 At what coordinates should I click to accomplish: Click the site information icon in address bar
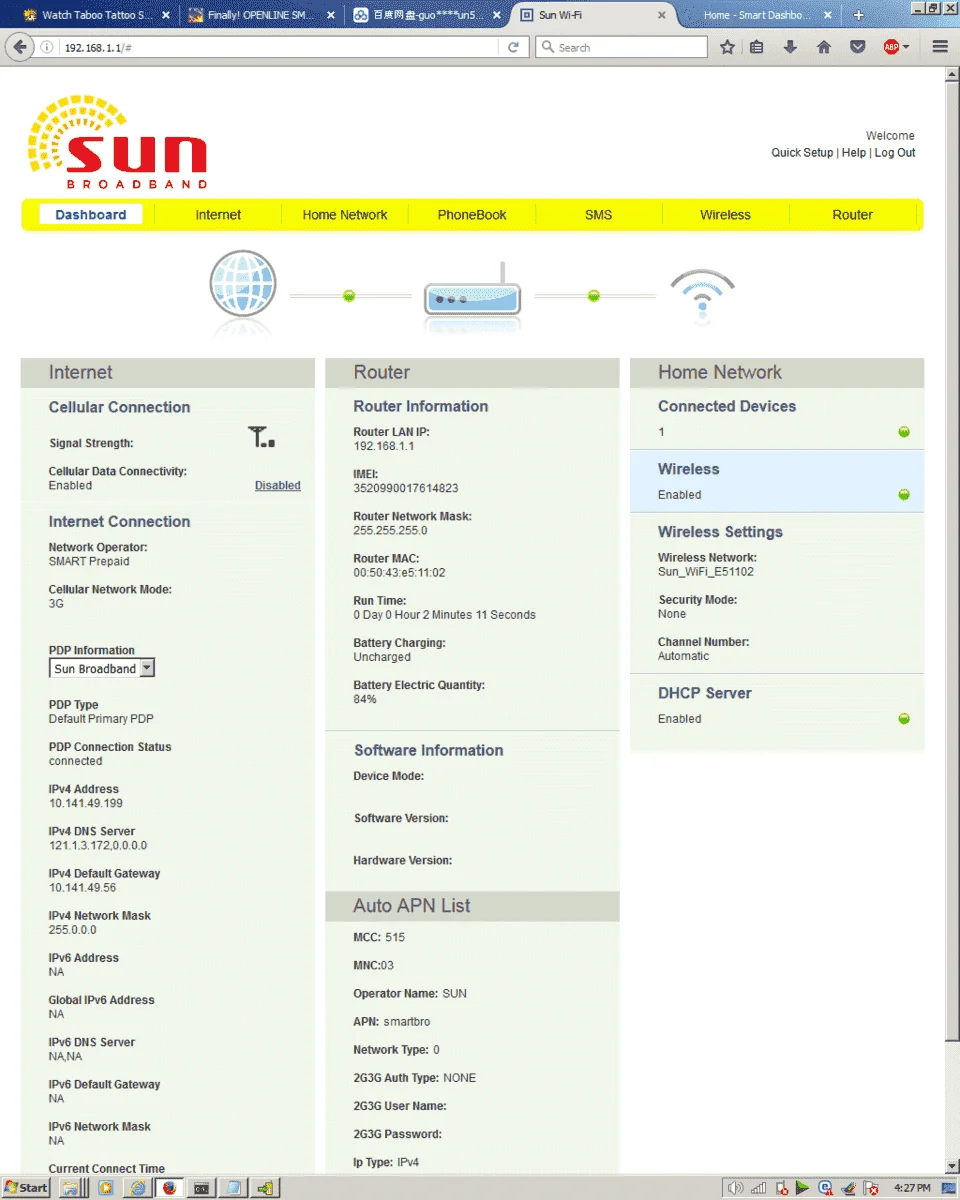click(x=48, y=47)
